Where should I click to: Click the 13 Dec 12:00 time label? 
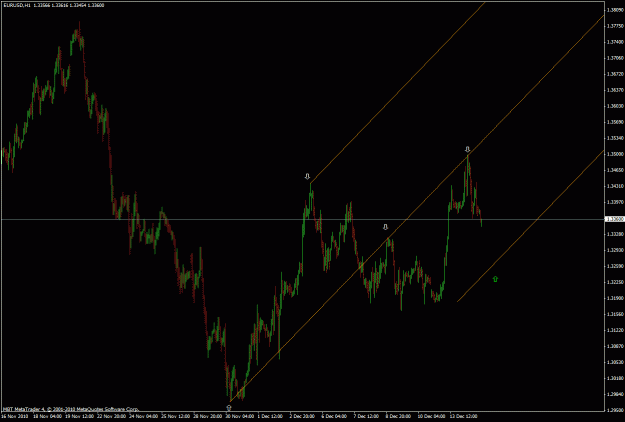coord(463,416)
